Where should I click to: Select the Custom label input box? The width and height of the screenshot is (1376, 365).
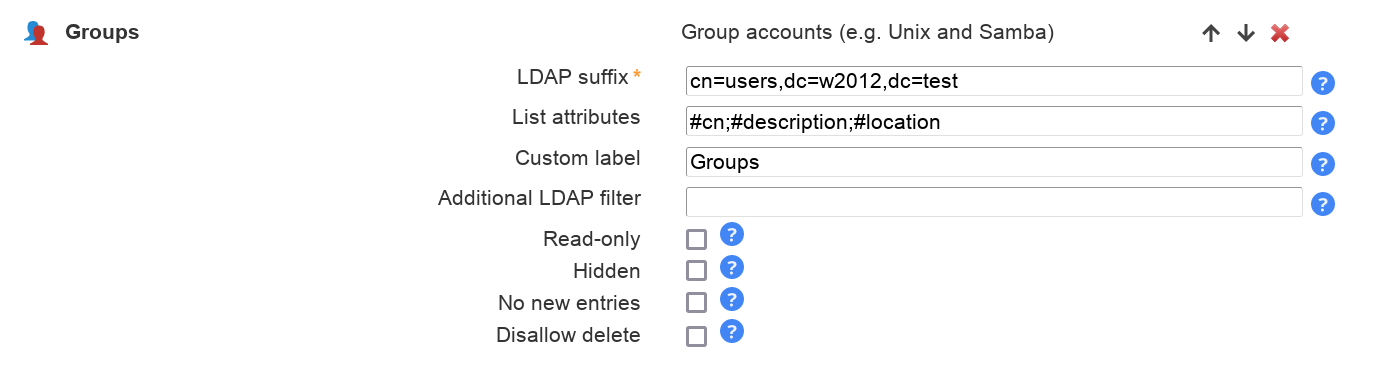coord(994,162)
